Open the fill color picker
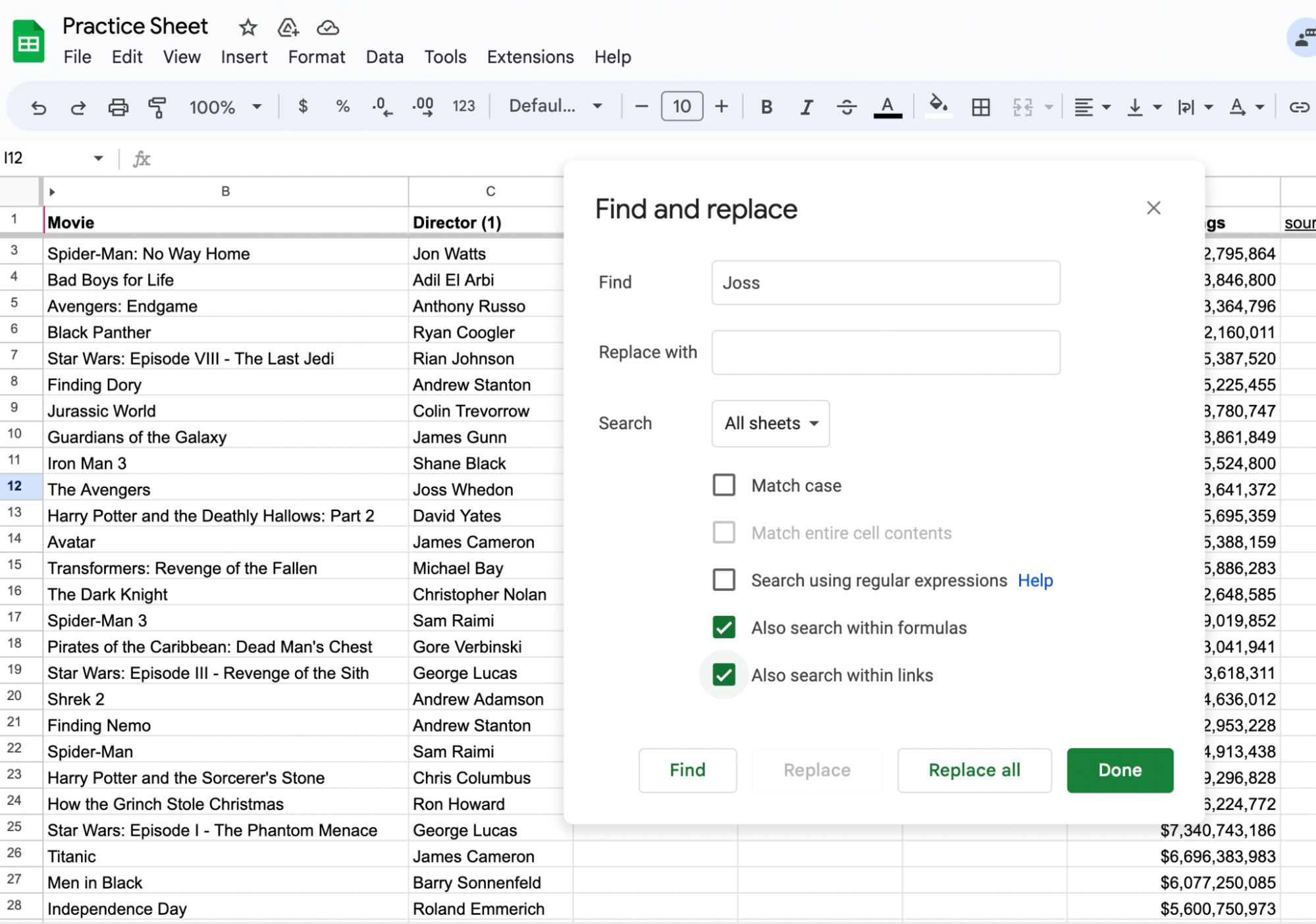1316x924 pixels. tap(938, 107)
